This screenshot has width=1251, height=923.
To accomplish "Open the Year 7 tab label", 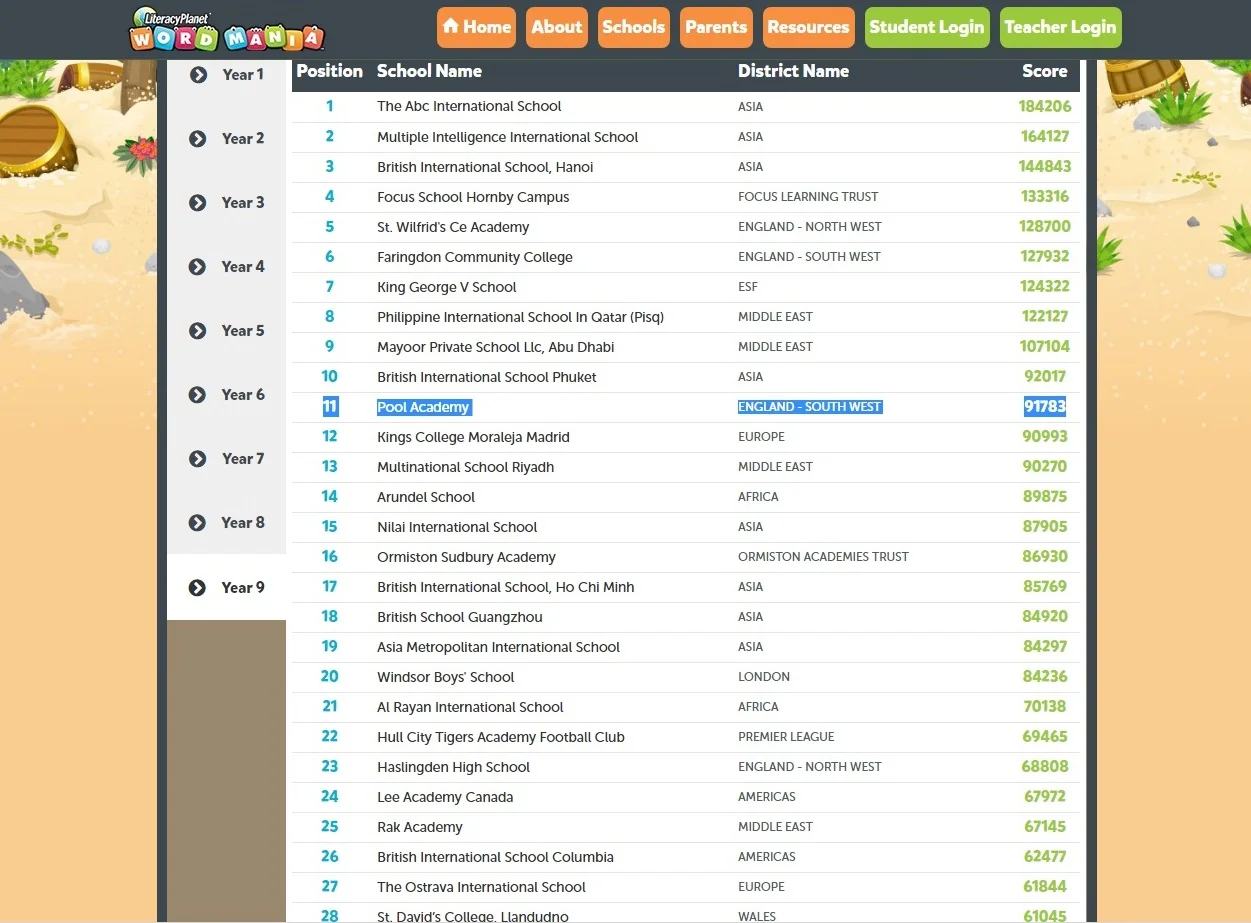I will point(243,458).
